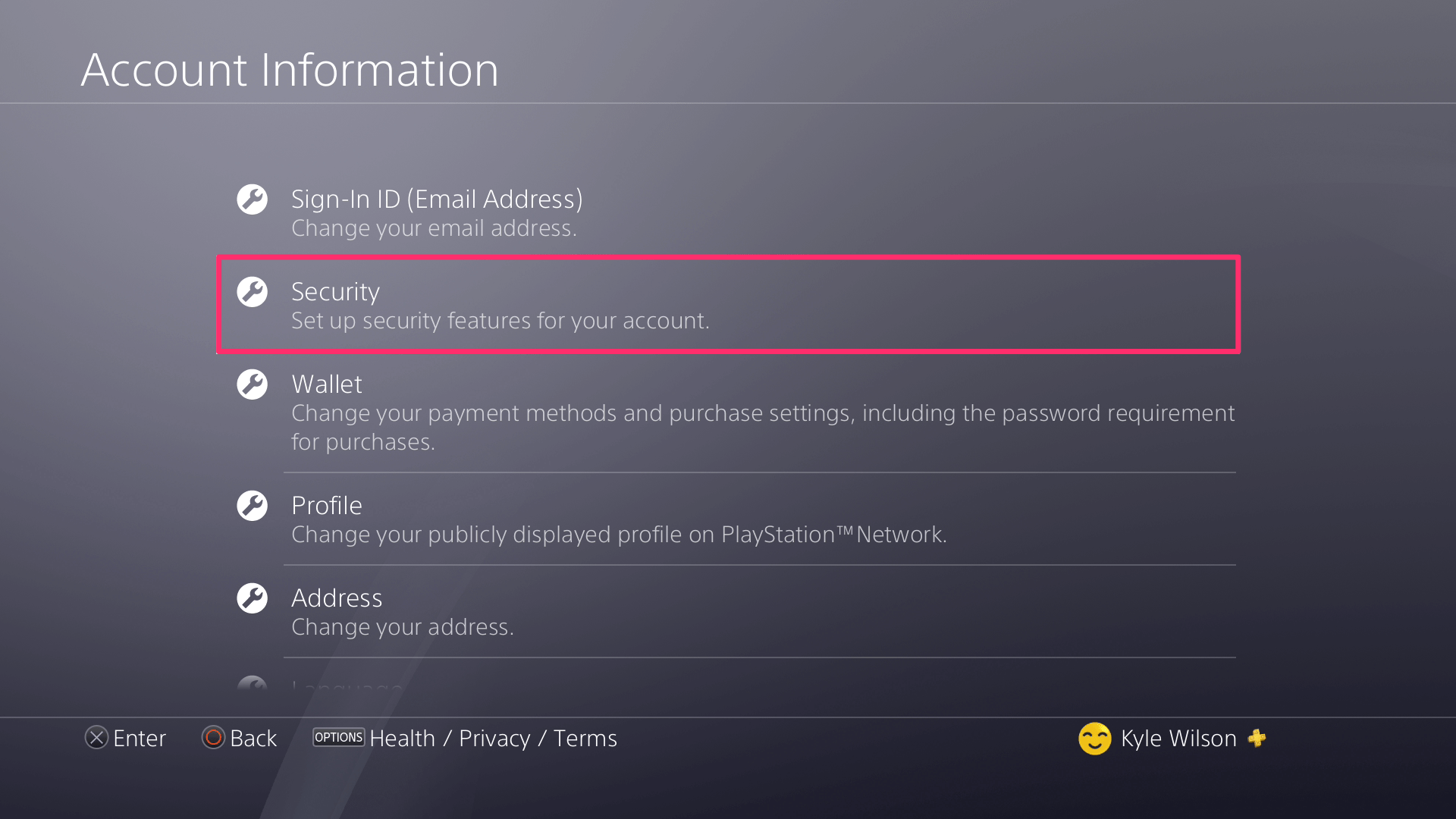Open the Wallet settings item

(x=327, y=384)
